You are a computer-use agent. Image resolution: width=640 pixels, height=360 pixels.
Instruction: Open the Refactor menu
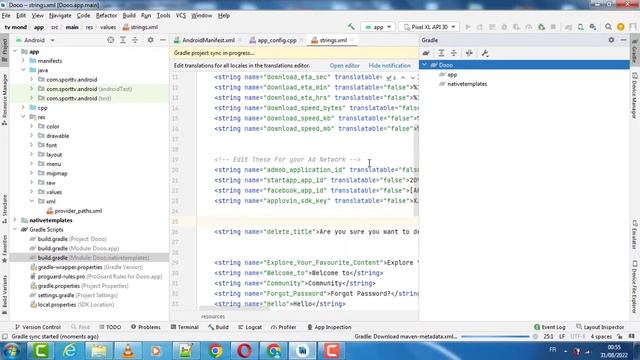click(106, 16)
